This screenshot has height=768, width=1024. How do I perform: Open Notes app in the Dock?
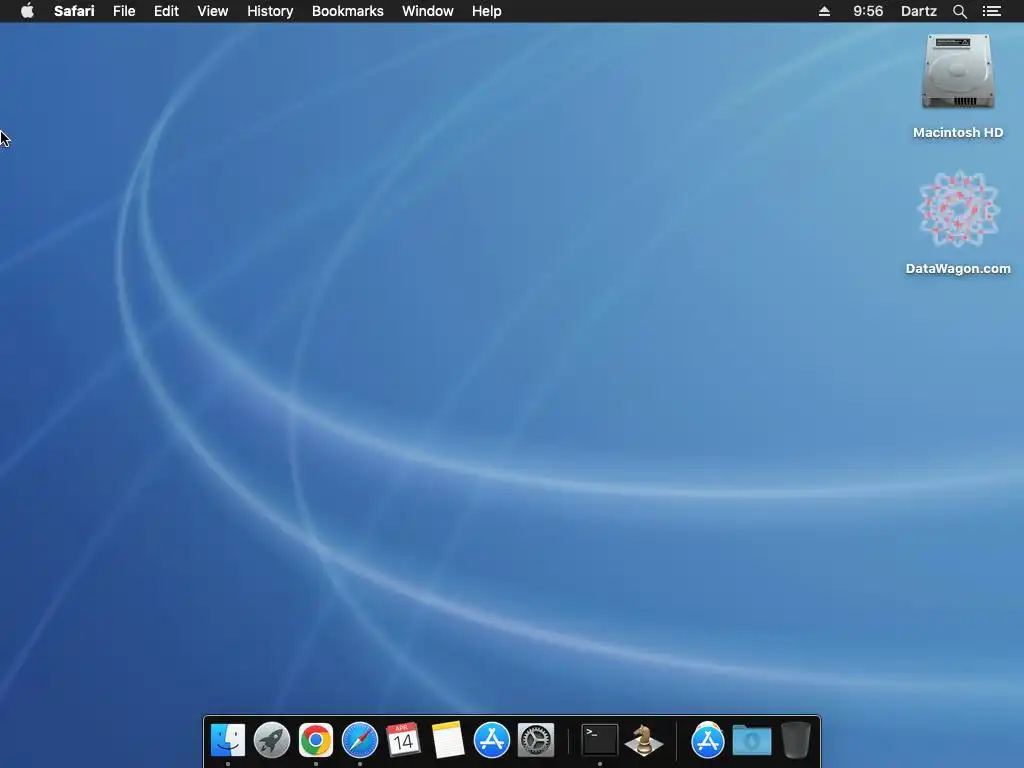pos(447,740)
